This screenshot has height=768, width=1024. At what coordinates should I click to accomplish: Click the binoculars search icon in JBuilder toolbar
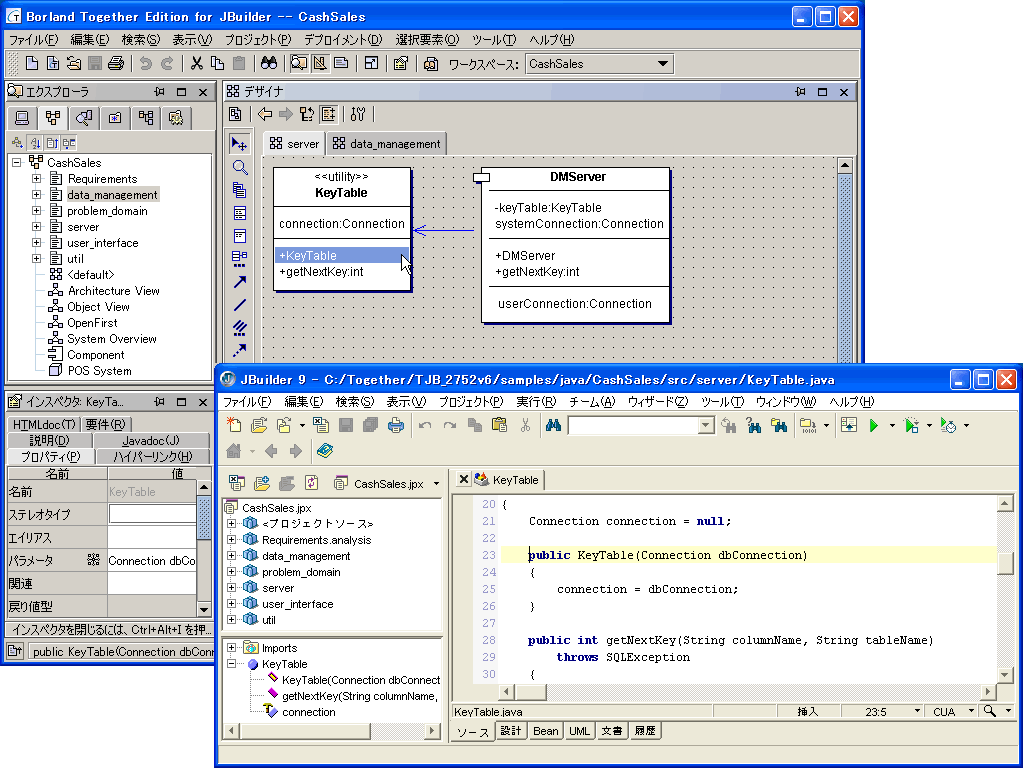[553, 426]
